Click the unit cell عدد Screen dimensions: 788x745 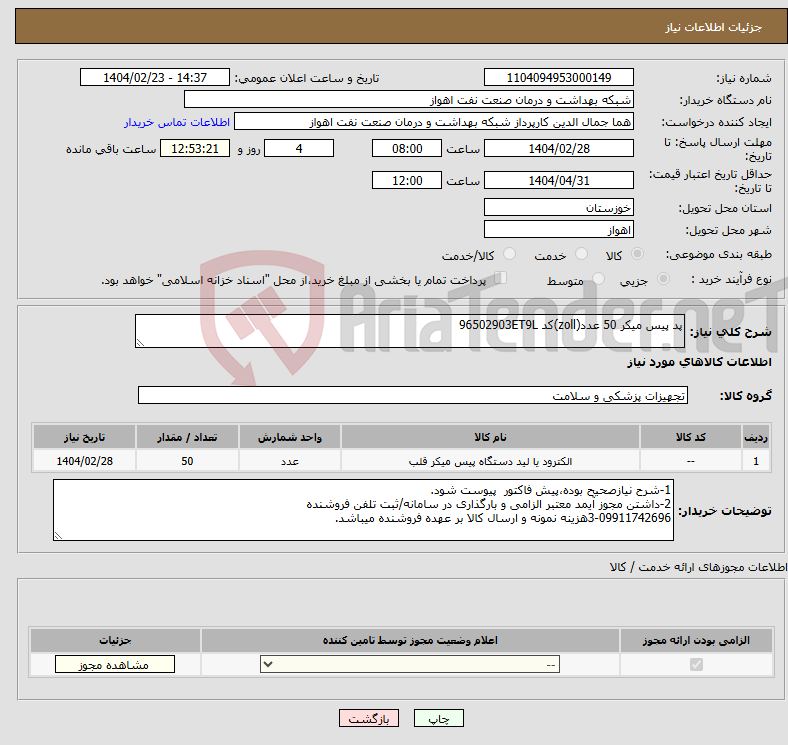click(289, 460)
